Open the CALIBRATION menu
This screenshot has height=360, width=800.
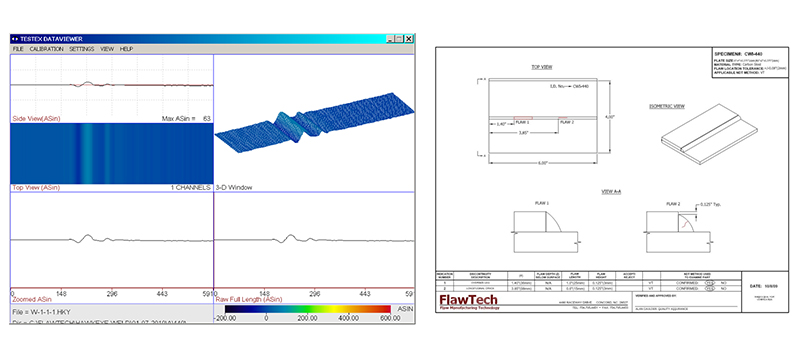click(46, 49)
